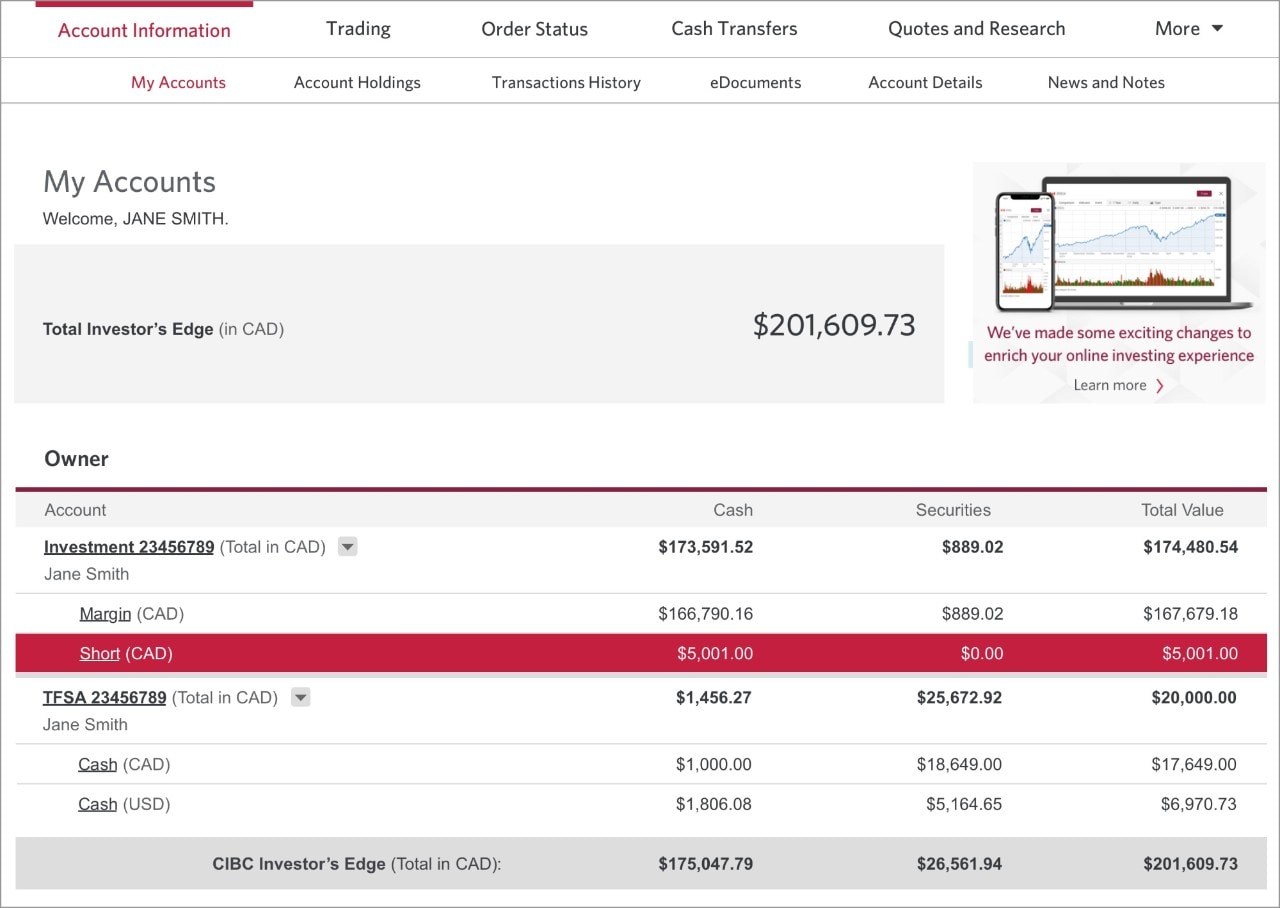1280x908 pixels.
Task: Click the devices chart promo image
Action: point(1124,243)
